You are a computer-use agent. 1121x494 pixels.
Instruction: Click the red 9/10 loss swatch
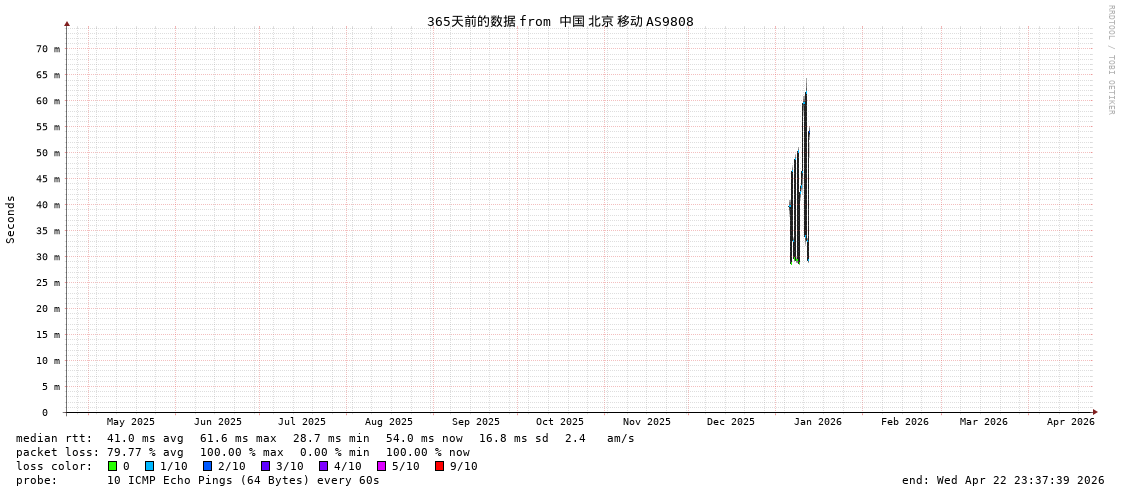pyautogui.click(x=440, y=466)
